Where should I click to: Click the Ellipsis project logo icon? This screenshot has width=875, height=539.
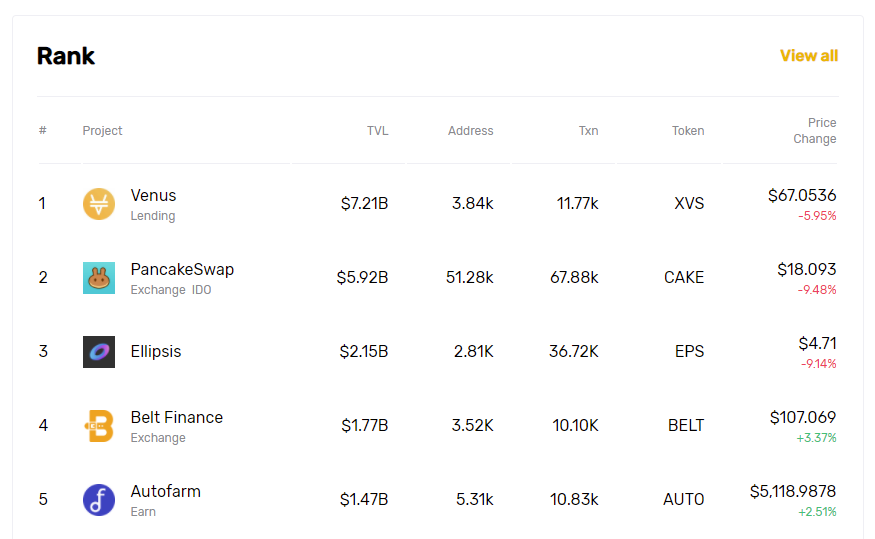99,352
